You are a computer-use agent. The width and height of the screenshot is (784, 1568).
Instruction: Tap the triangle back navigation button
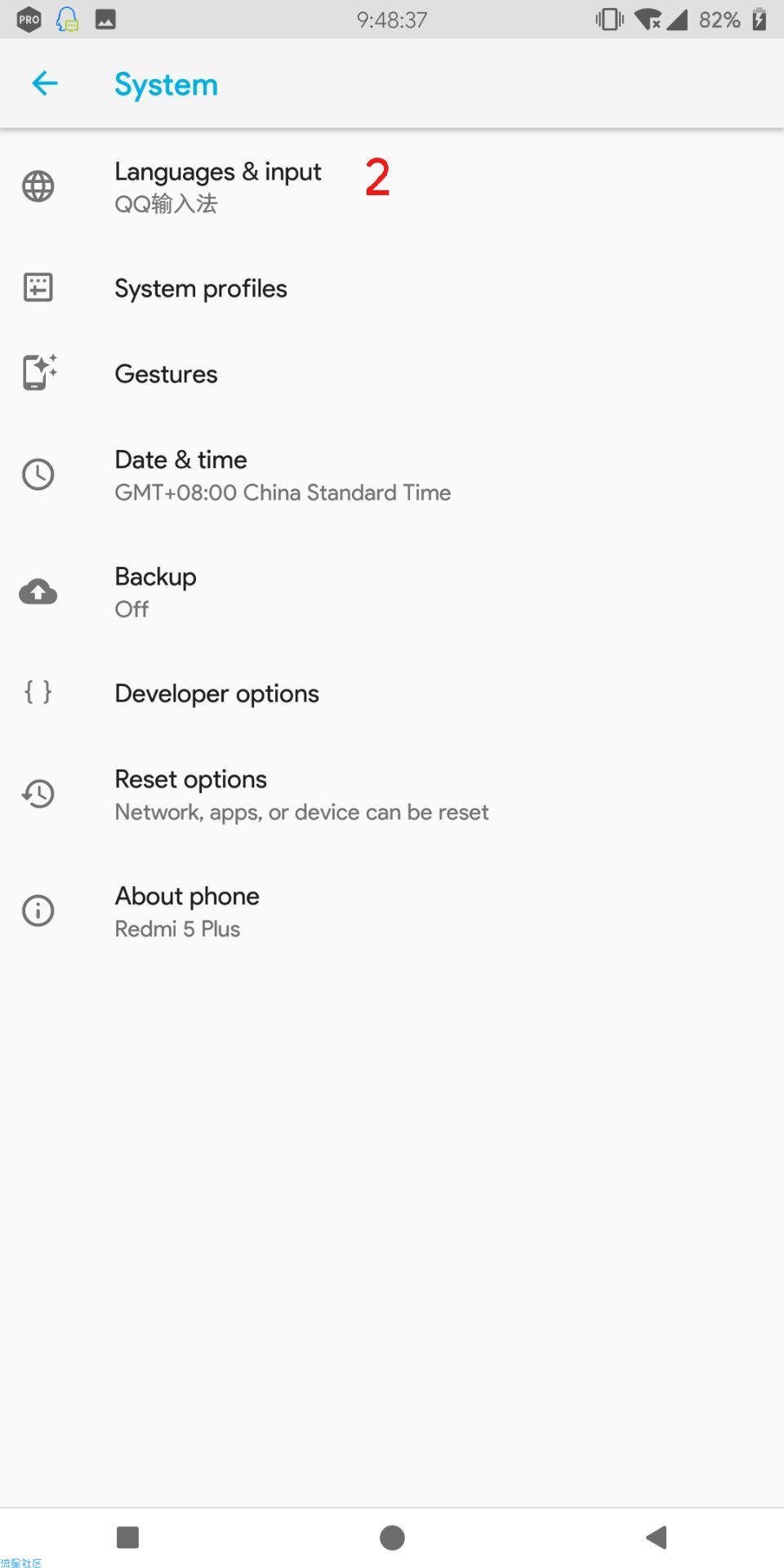click(657, 1537)
